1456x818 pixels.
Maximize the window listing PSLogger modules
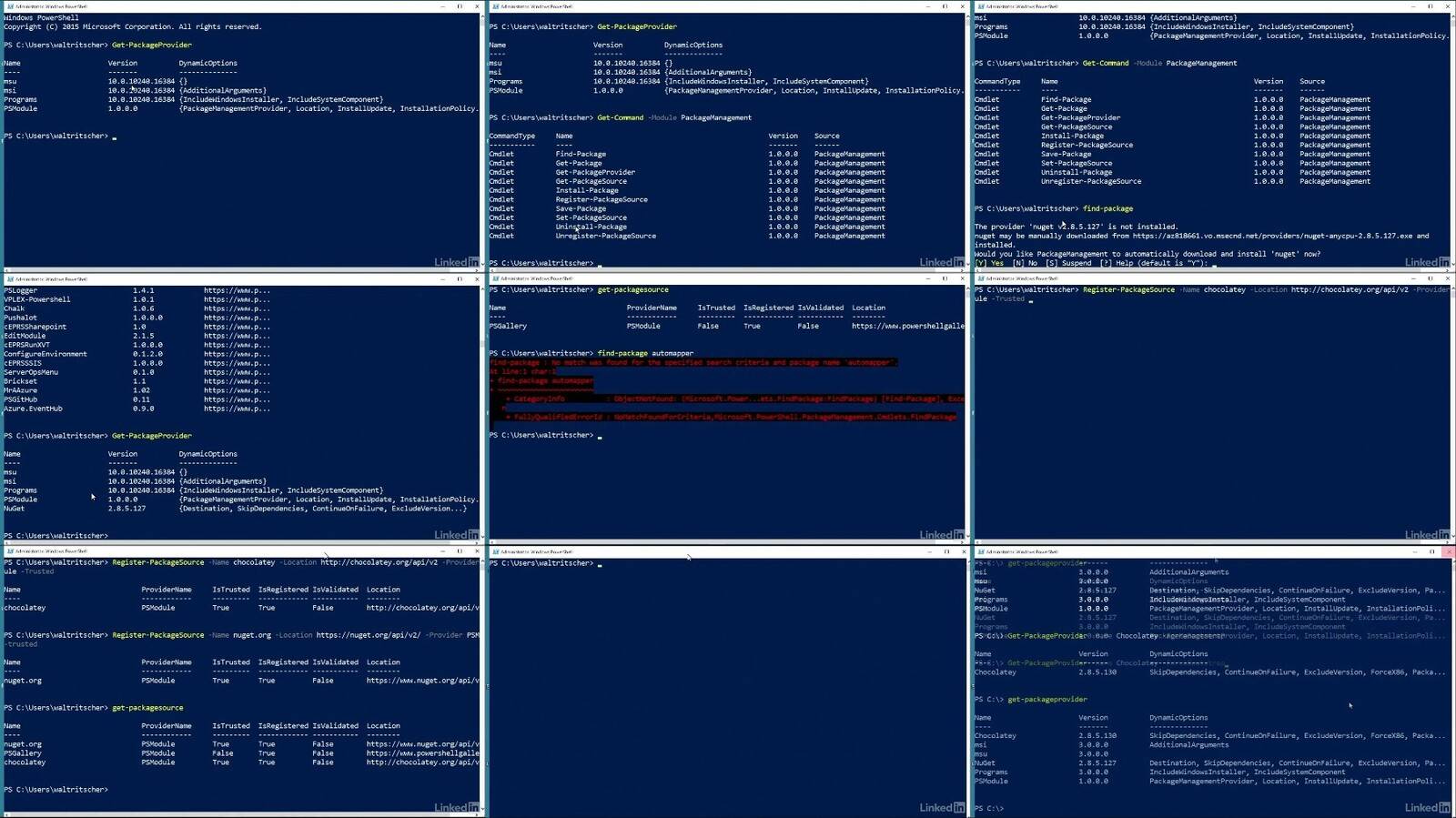pos(460,279)
